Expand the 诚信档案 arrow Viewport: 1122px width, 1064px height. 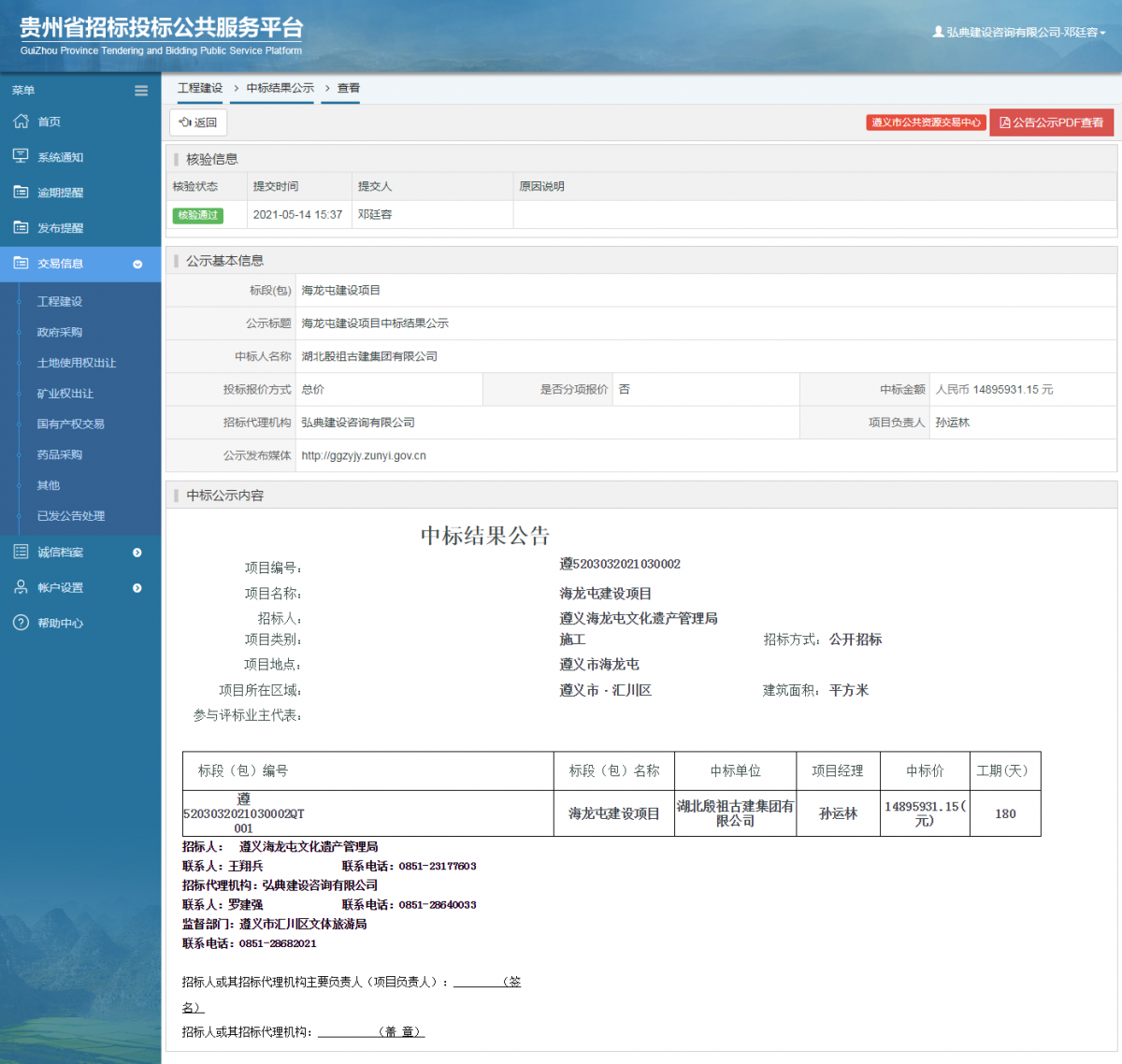click(137, 553)
